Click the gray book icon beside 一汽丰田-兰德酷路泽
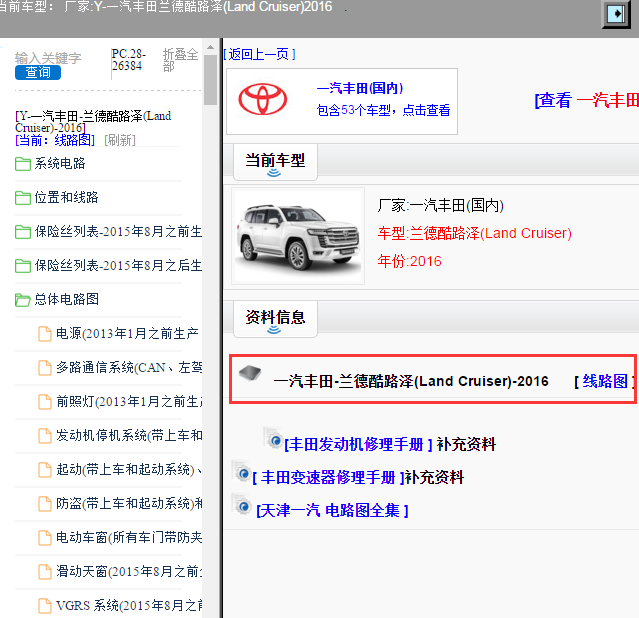The image size is (639, 618). tap(250, 373)
